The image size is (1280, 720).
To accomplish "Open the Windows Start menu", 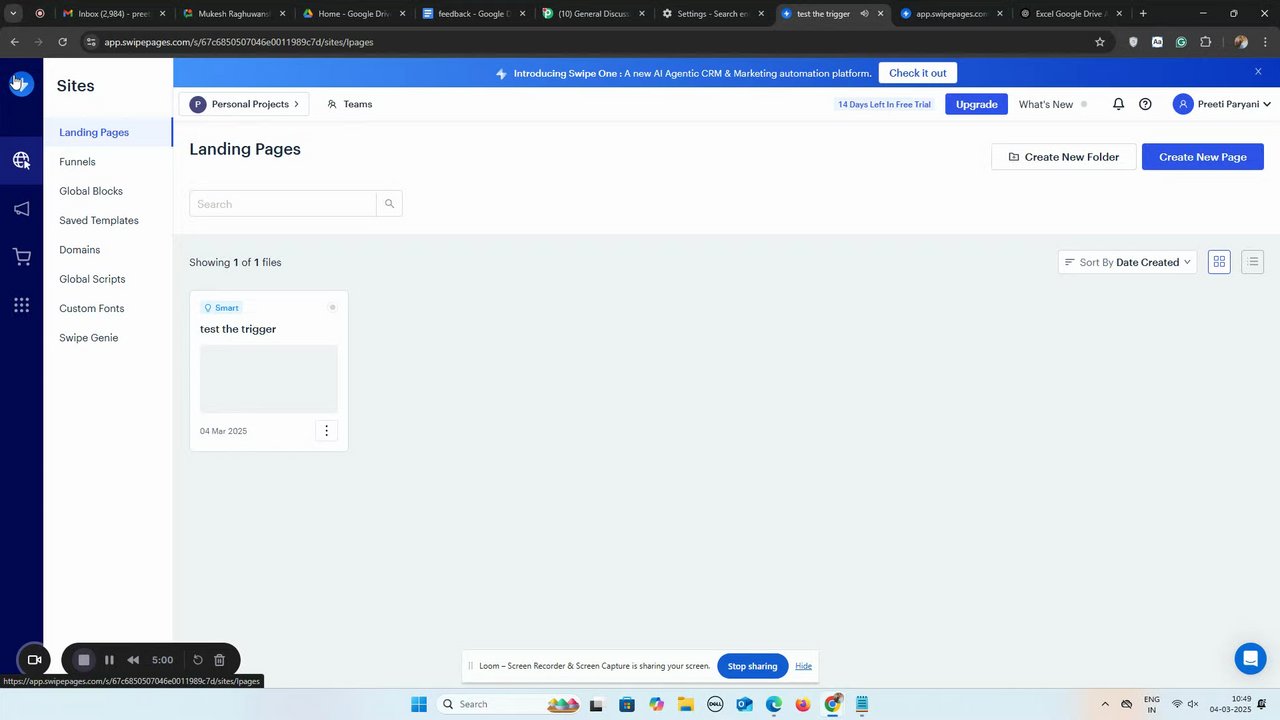I will (x=419, y=704).
